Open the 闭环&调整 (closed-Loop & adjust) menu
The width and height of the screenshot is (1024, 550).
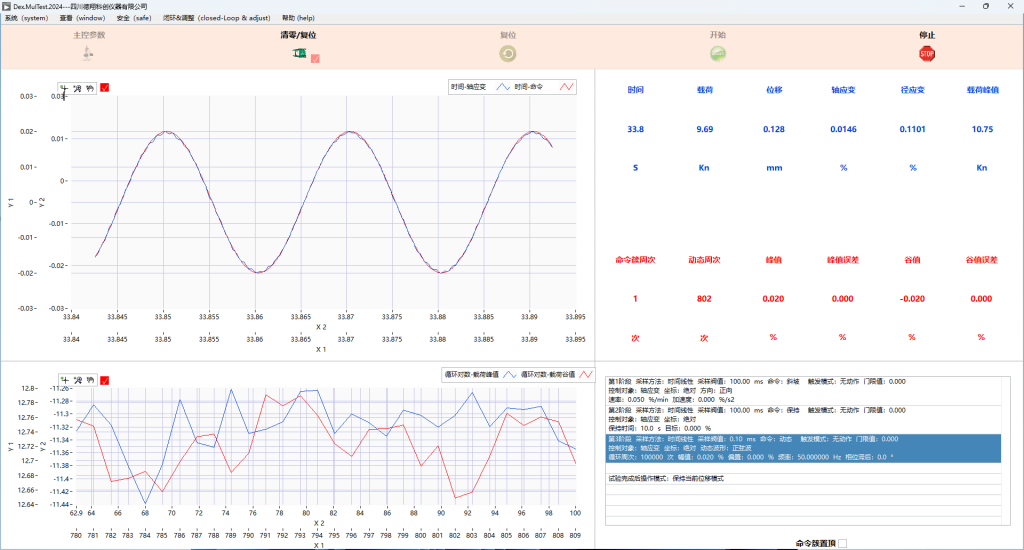tap(217, 18)
